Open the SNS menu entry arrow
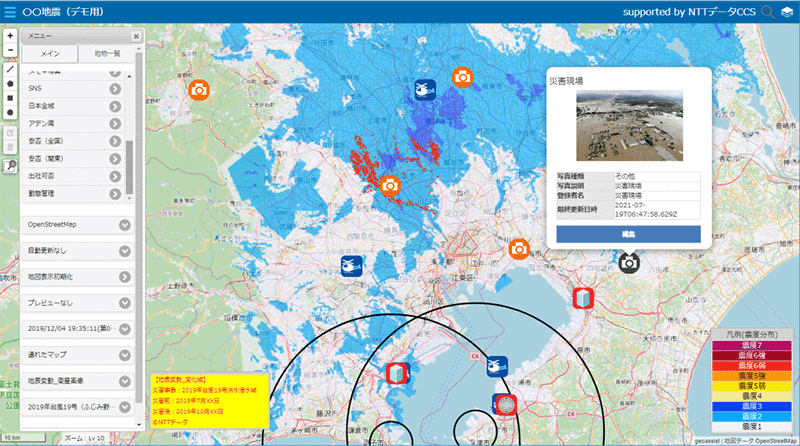800x446 pixels. 116,90
